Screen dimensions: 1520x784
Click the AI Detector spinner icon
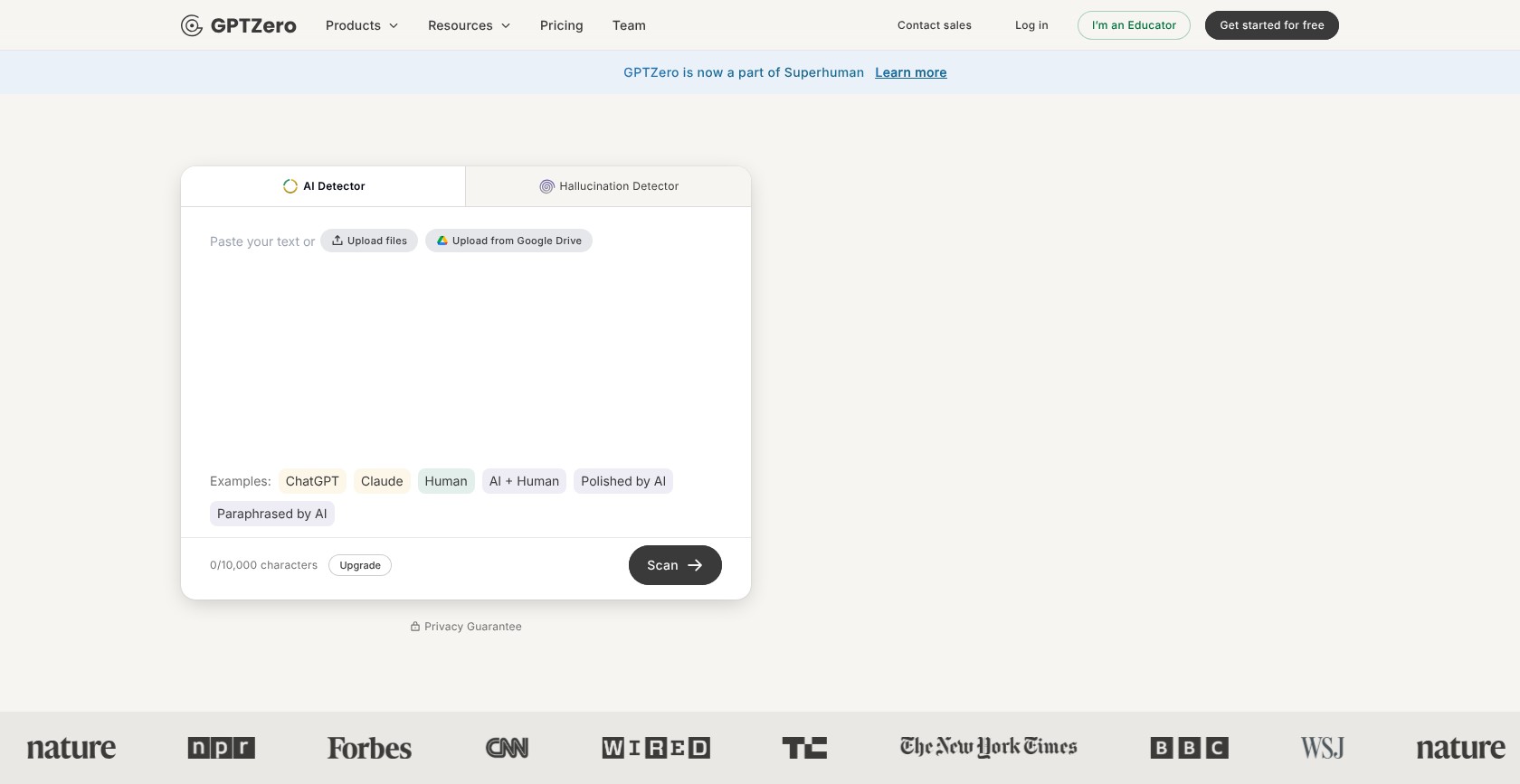[290, 186]
